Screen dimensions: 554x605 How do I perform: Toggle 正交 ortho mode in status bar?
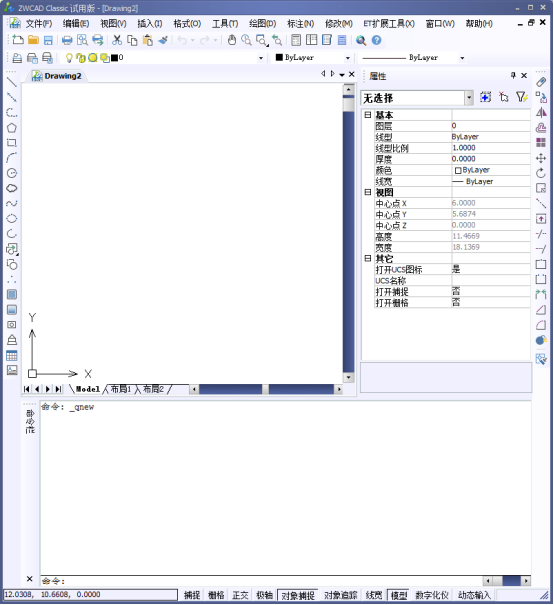(x=240, y=595)
